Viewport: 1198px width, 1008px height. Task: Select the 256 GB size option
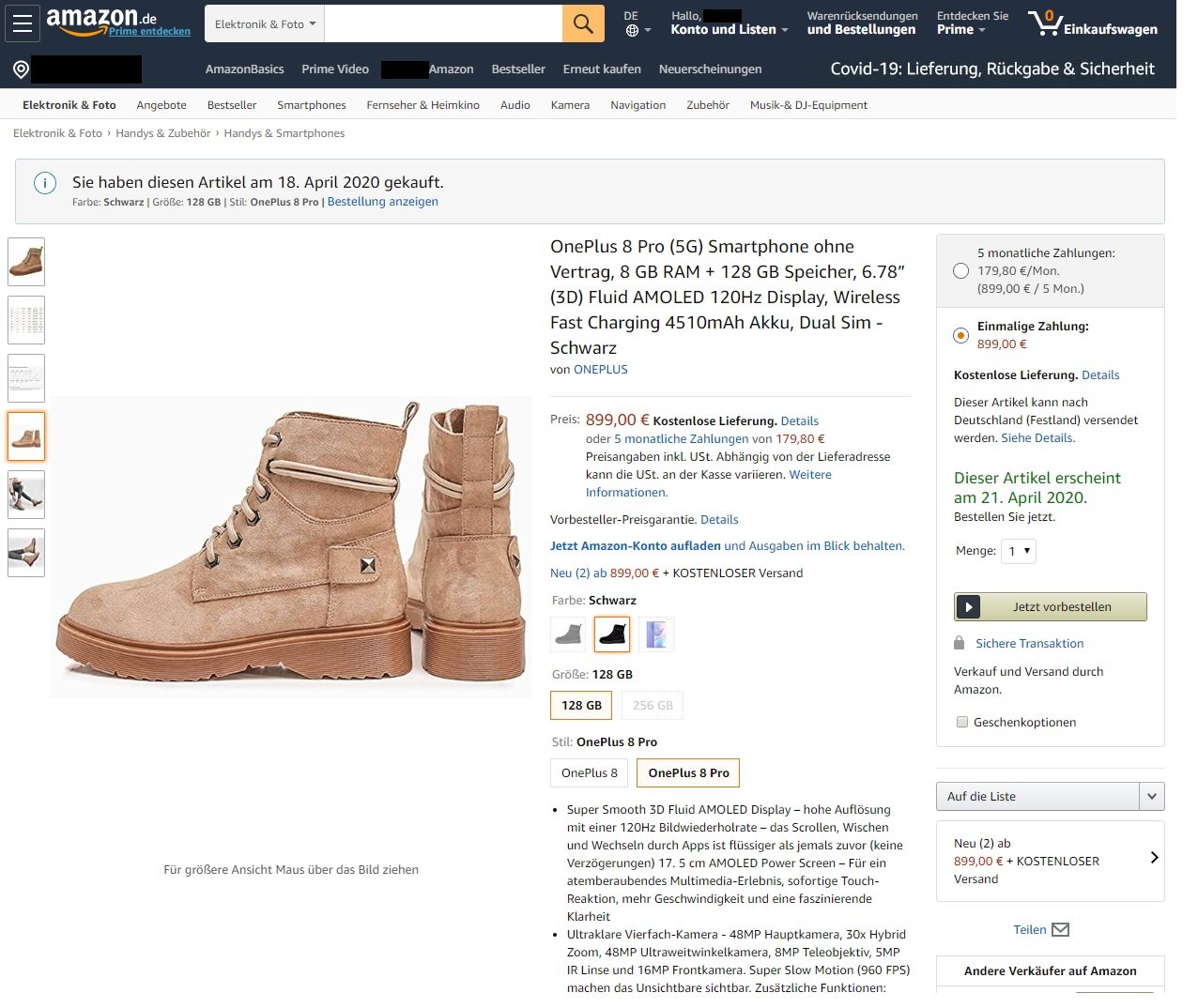click(x=653, y=706)
